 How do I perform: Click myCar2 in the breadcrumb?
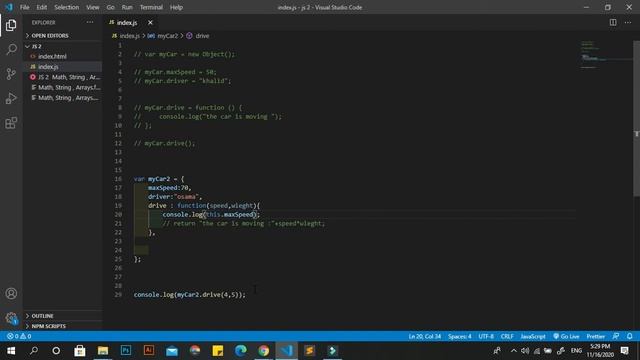point(167,36)
